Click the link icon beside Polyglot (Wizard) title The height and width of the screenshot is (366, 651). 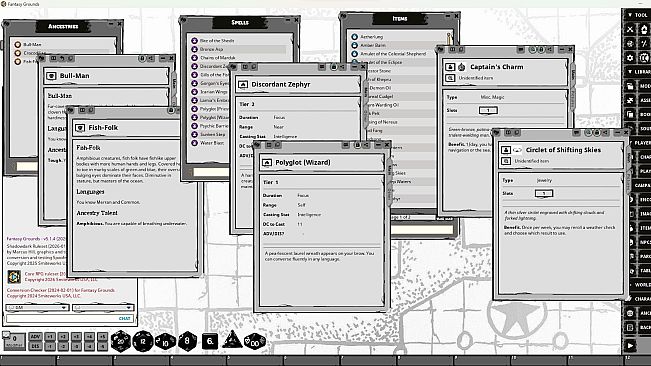[267, 163]
